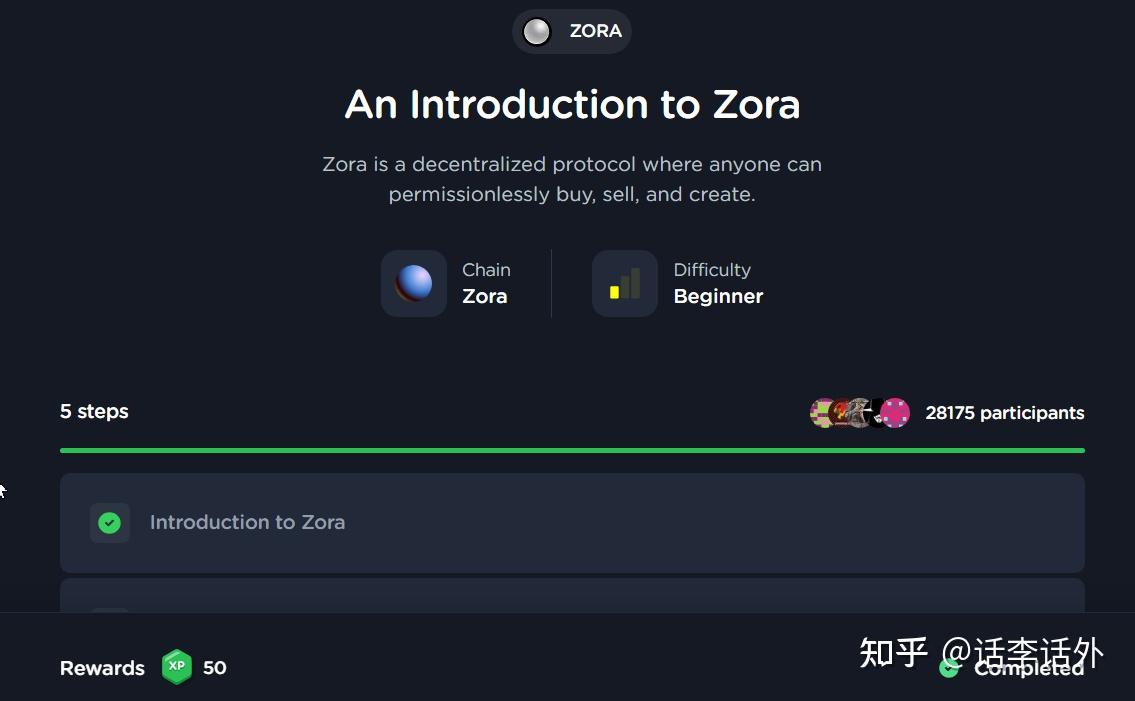Click the green quest progress bar
Screen dimensions: 1135x701
click(571, 451)
